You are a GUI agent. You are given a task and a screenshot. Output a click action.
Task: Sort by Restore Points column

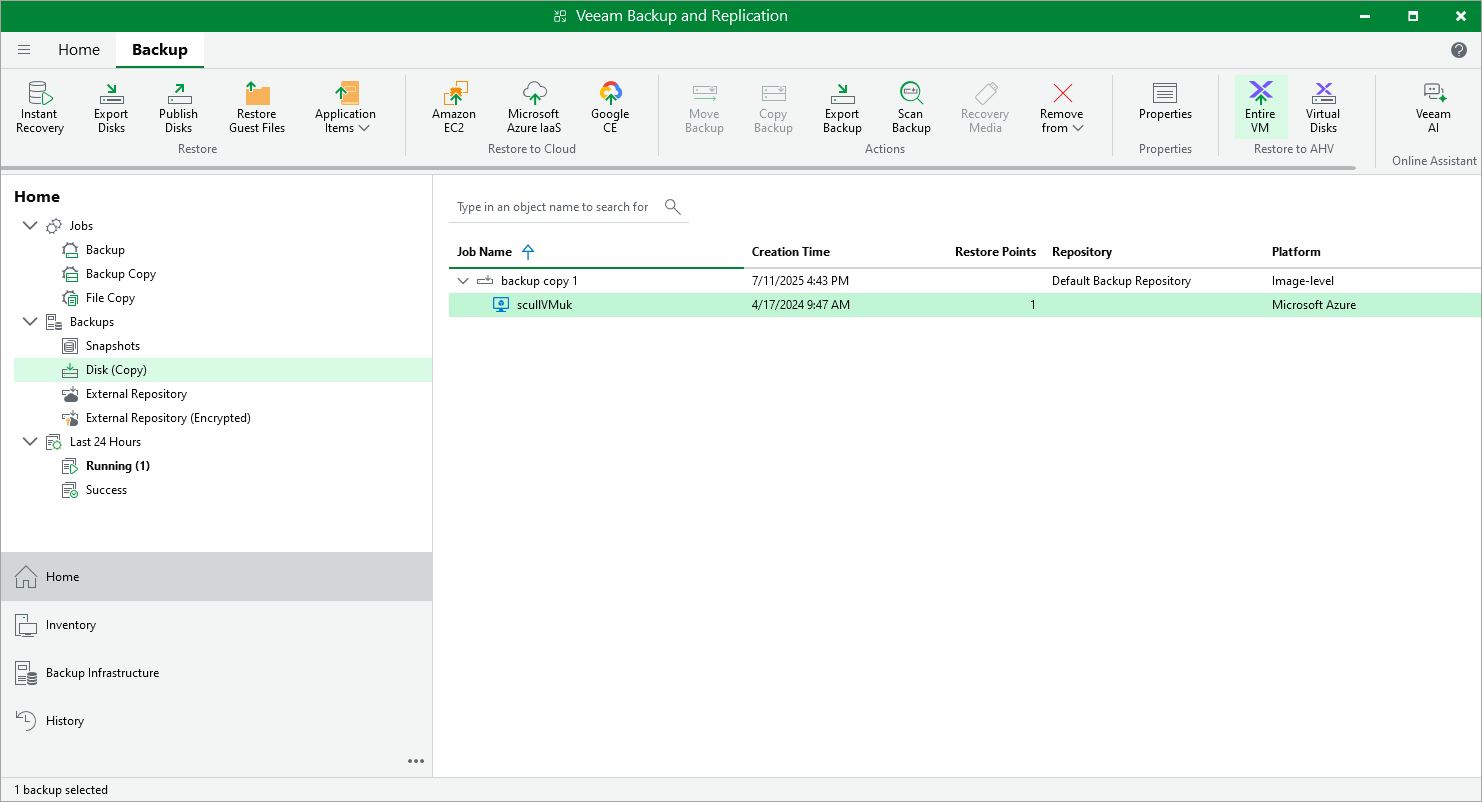[x=995, y=252]
